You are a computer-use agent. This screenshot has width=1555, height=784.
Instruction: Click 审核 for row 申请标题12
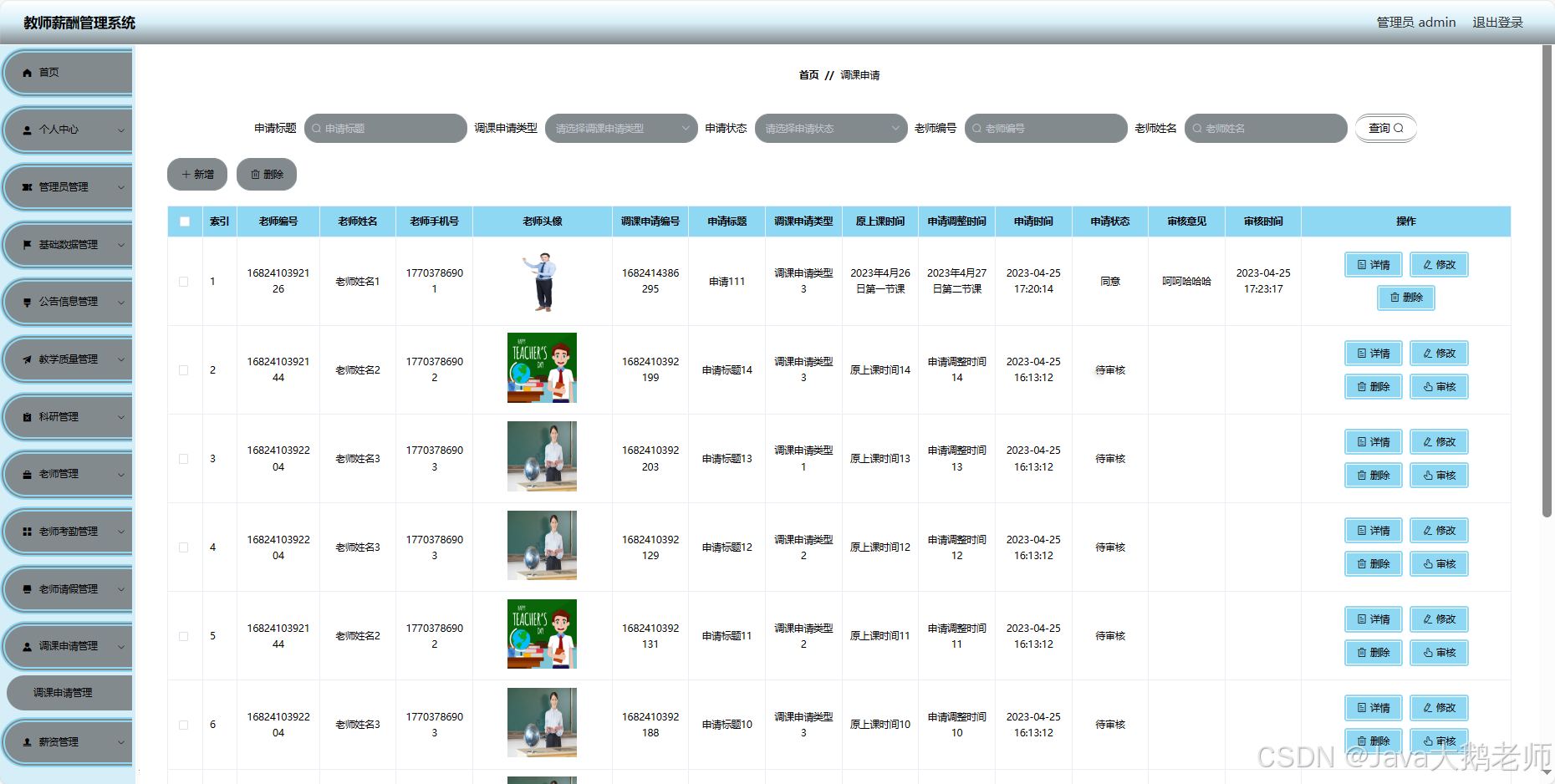click(x=1439, y=564)
